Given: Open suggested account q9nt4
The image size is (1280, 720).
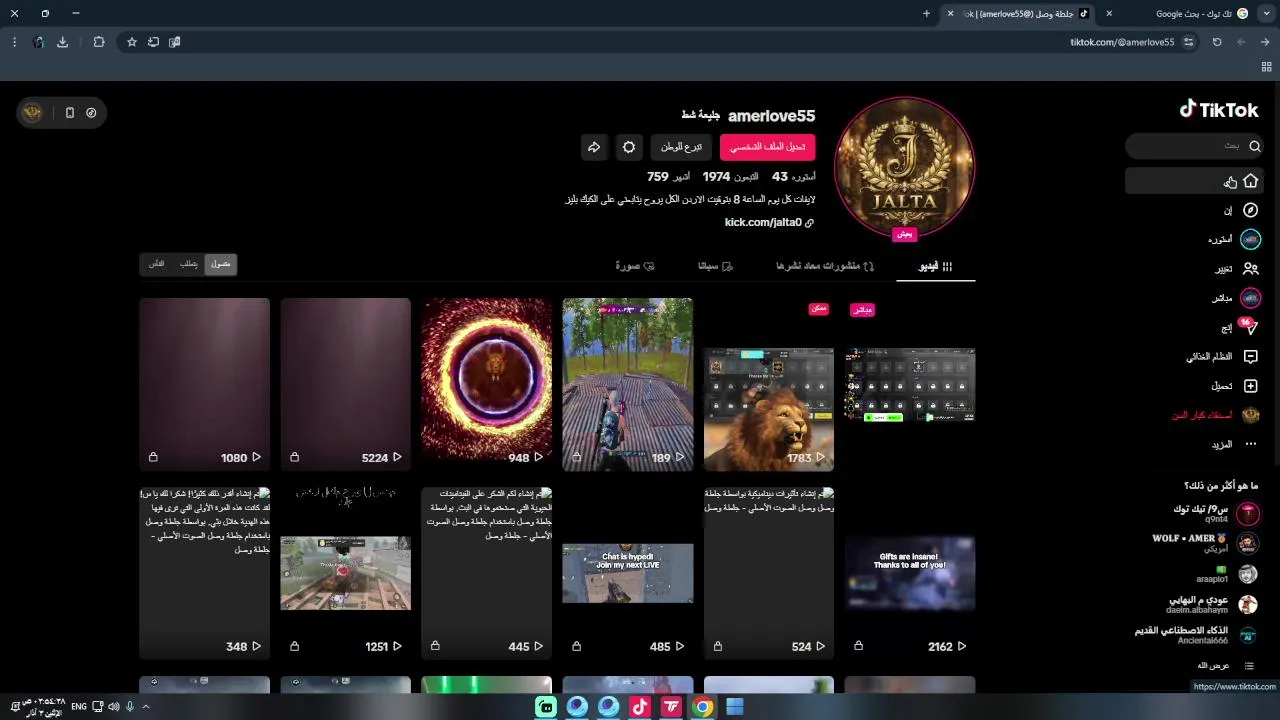Looking at the screenshot, I should coord(1216,513).
